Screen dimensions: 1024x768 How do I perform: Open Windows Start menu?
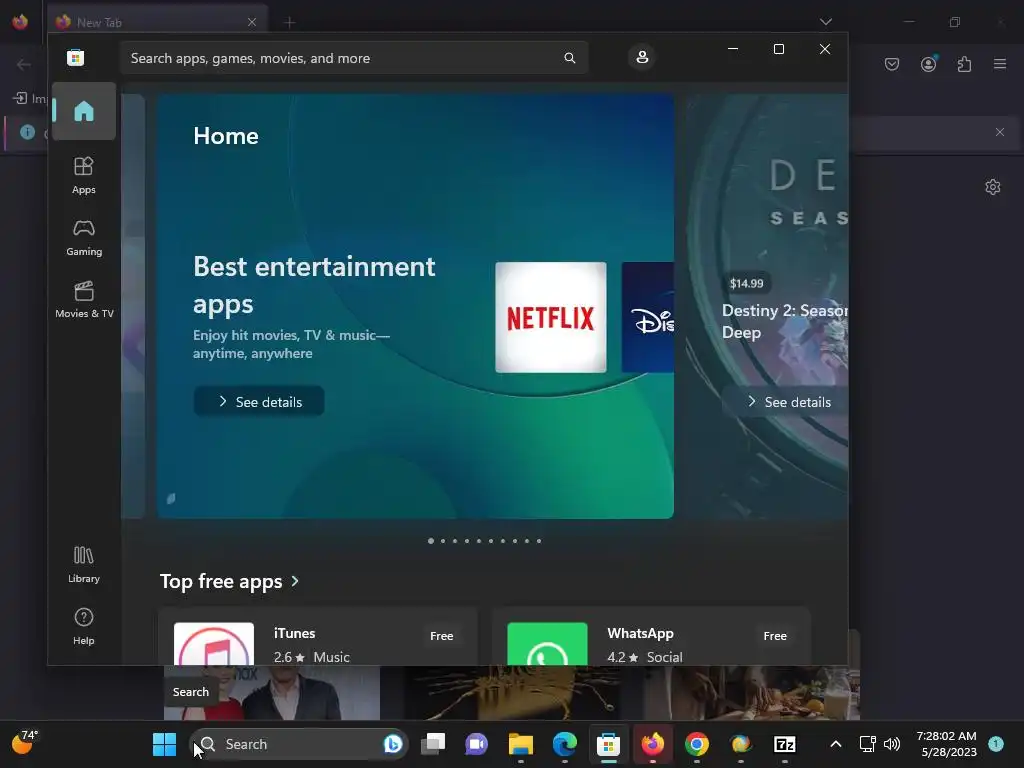pos(165,744)
